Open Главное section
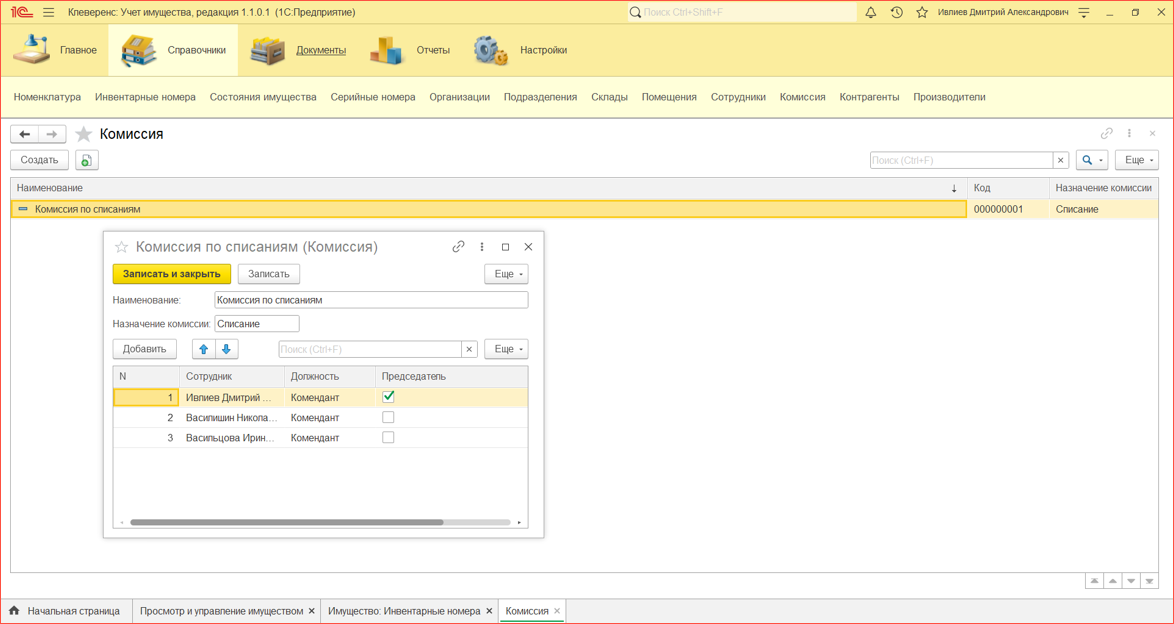The height and width of the screenshot is (624, 1174). coord(55,50)
